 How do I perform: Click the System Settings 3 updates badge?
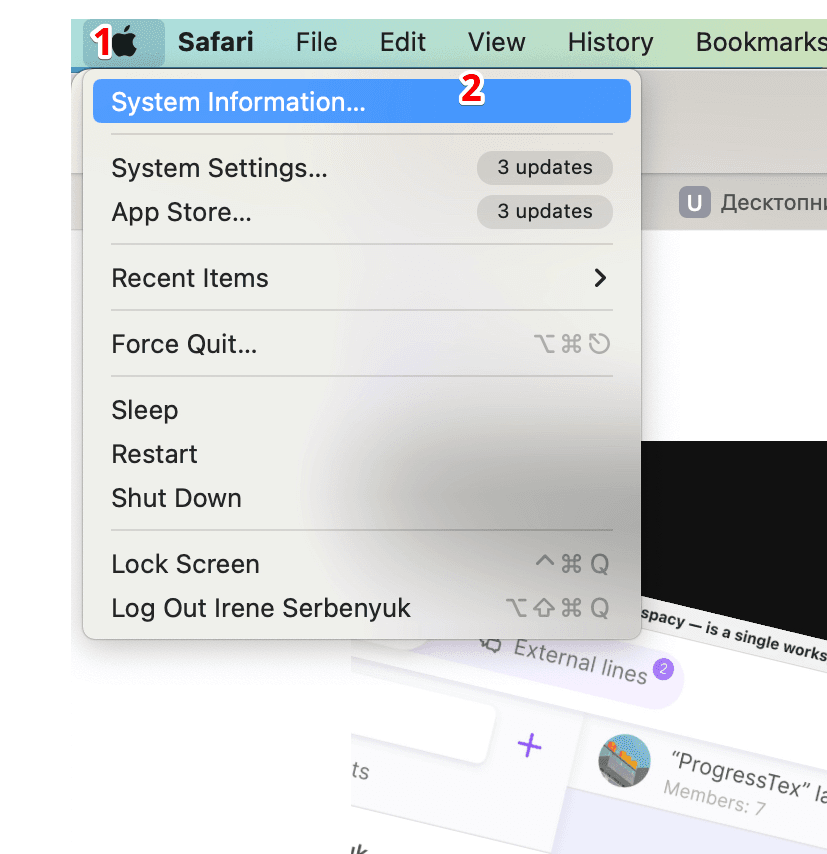(x=544, y=168)
